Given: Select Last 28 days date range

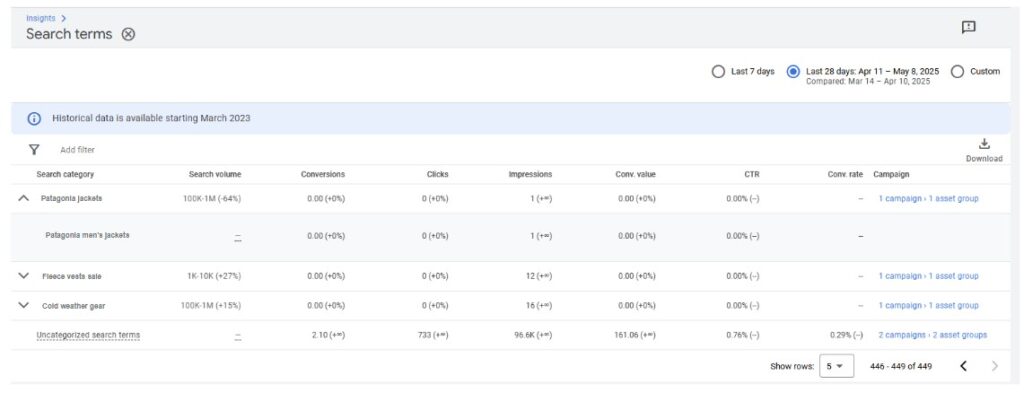Looking at the screenshot, I should 793,72.
